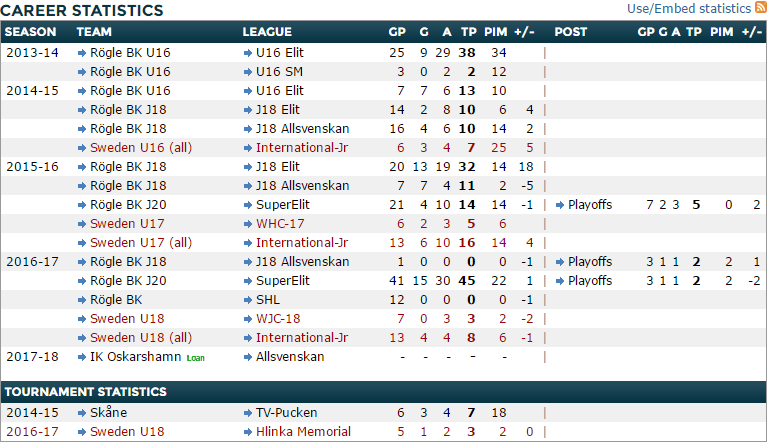
Task: Click the arrow icon beside SHL league
Action: [247, 300]
